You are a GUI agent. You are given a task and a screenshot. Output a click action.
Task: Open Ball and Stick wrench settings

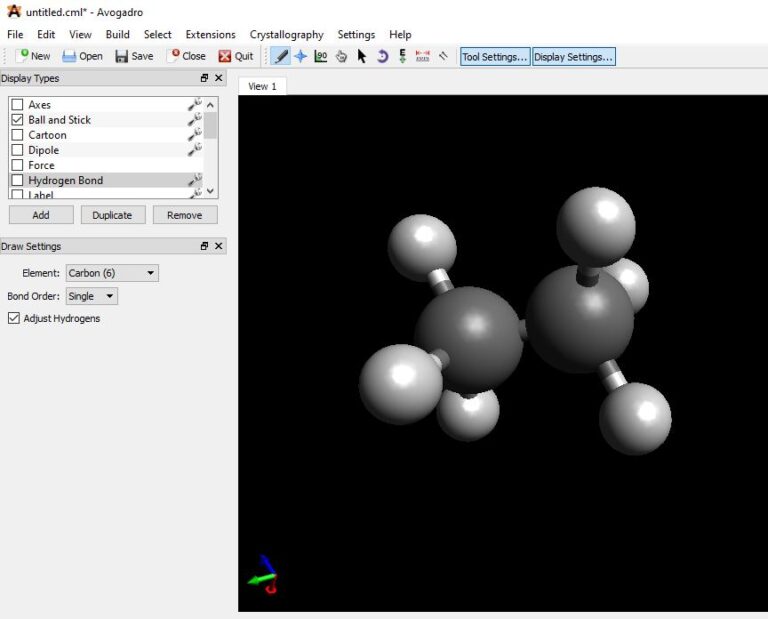pos(194,120)
